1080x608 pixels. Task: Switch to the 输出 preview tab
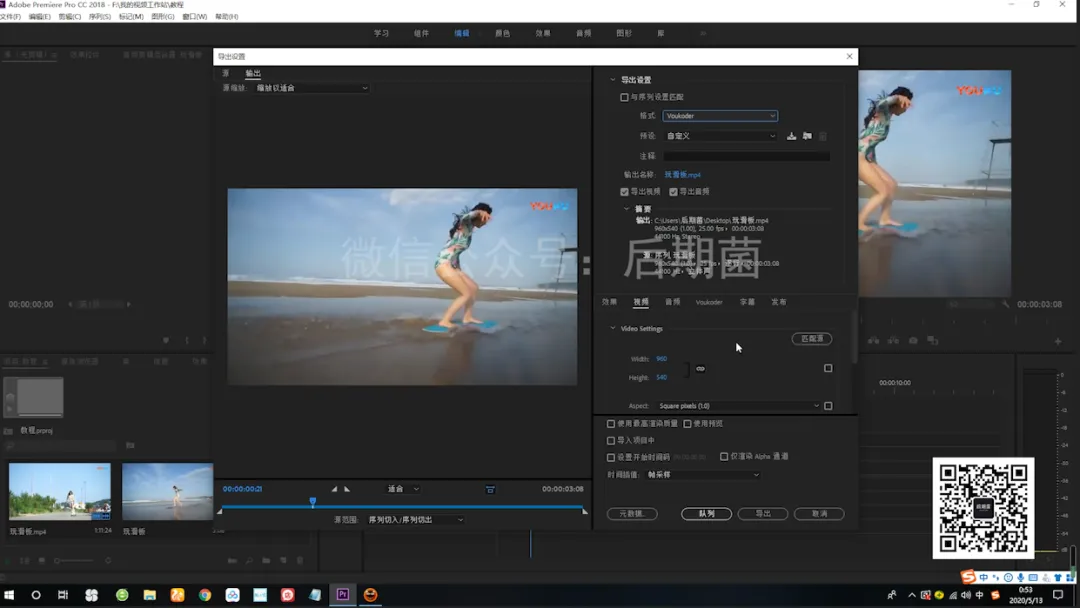tap(253, 73)
